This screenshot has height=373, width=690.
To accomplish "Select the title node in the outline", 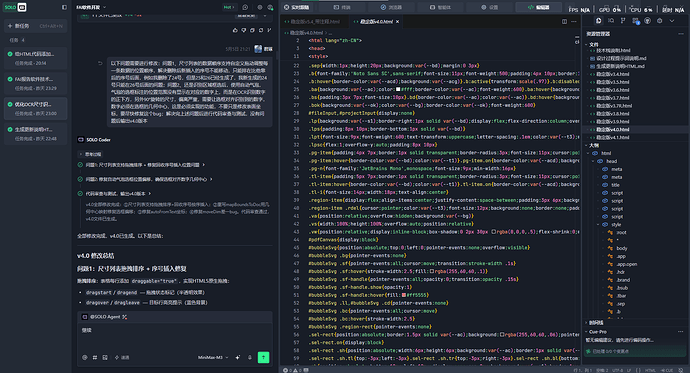I will pos(615,185).
